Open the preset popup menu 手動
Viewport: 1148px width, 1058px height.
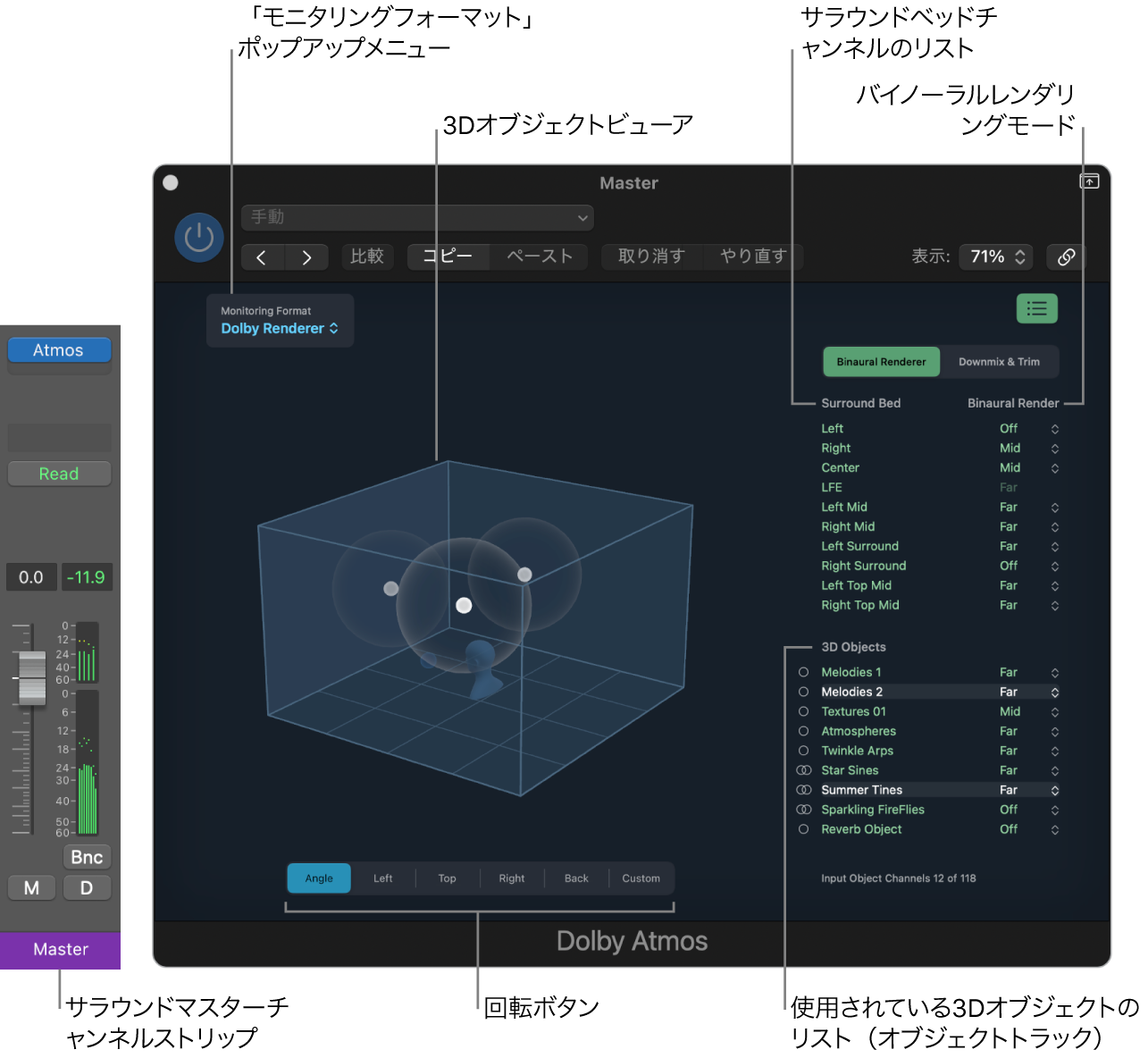[417, 217]
